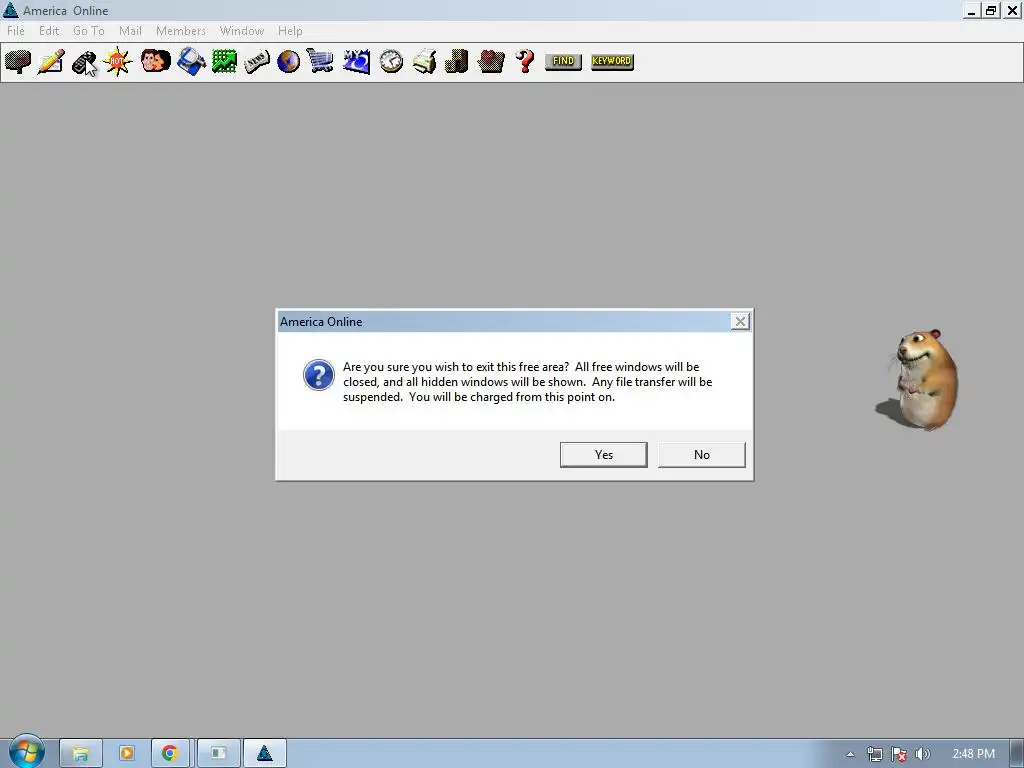
Task: Open the News newspaper icon
Action: coord(257,62)
